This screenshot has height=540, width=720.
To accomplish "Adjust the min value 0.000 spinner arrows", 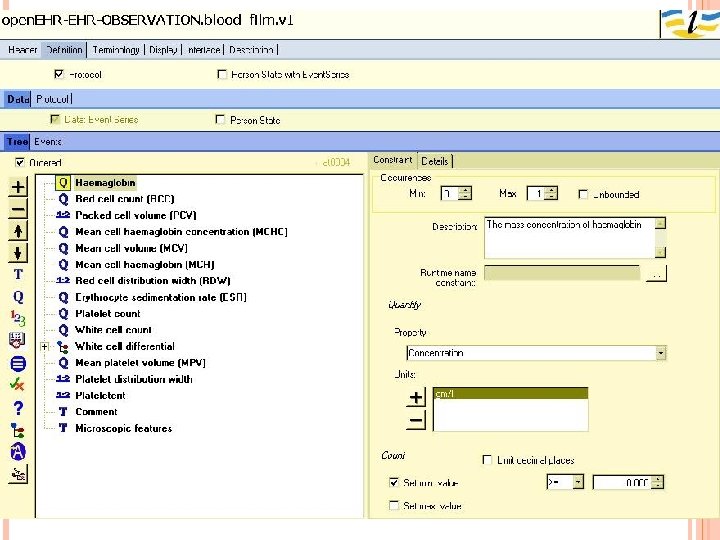I will (x=658, y=482).
